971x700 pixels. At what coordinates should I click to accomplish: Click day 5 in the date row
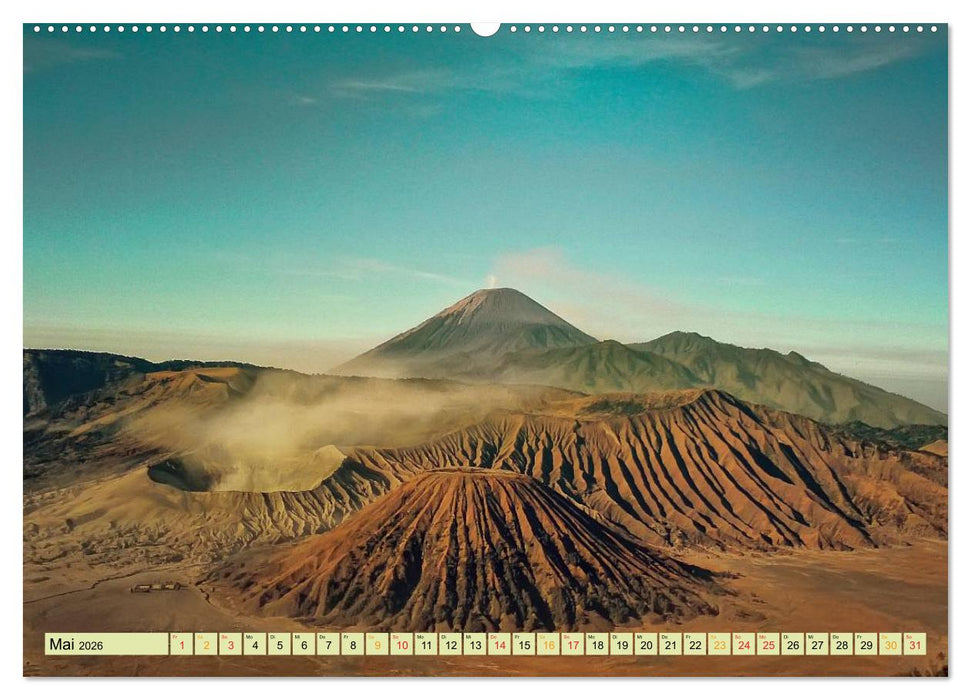tap(279, 644)
